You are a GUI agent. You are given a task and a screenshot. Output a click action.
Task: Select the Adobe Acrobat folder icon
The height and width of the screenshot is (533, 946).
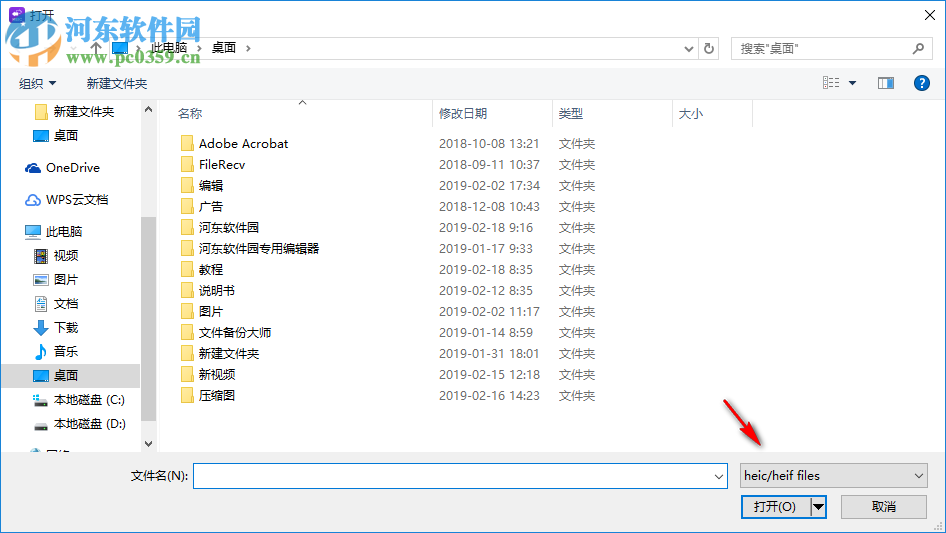[x=188, y=144]
